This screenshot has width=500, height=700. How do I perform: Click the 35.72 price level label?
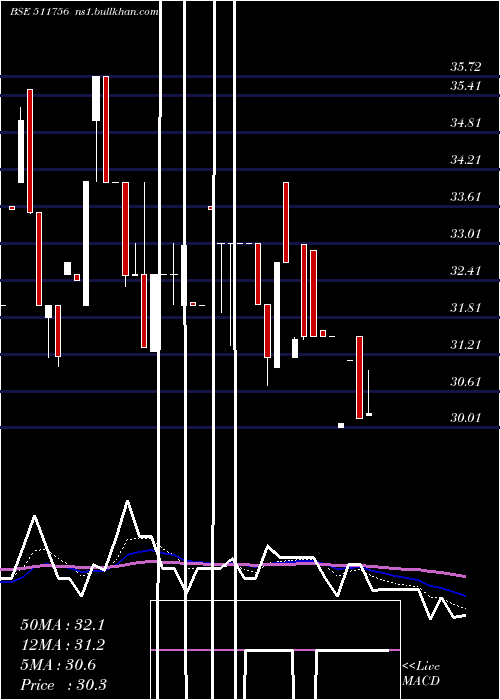point(466,67)
